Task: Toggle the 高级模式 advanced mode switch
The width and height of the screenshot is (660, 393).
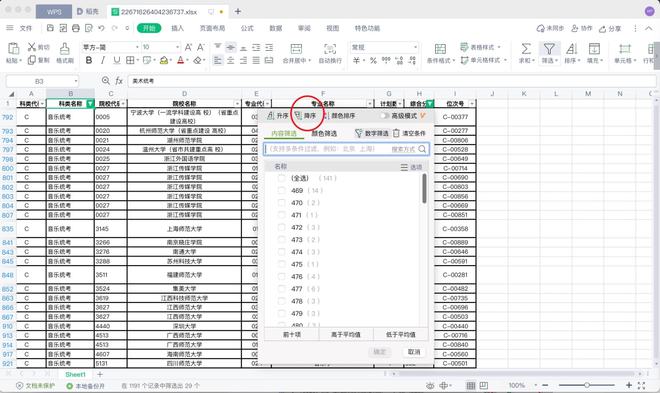Action: 384,116
